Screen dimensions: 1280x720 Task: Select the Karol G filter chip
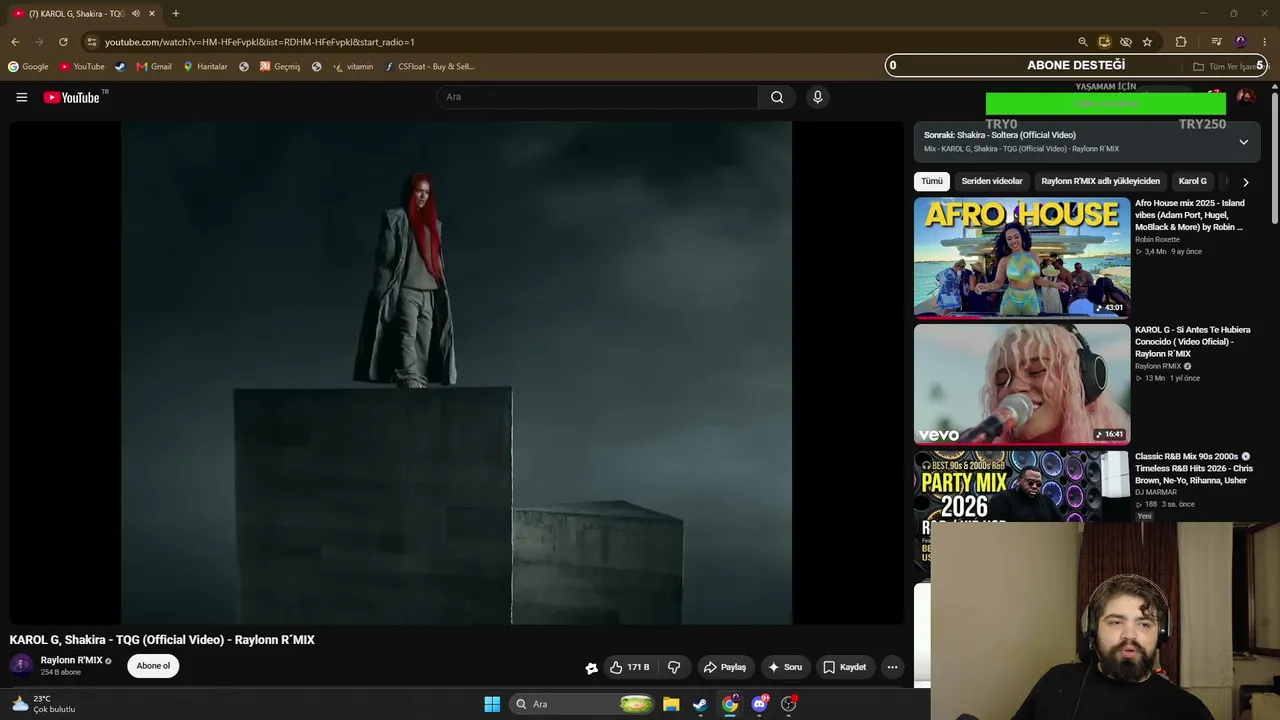pyautogui.click(x=1192, y=181)
